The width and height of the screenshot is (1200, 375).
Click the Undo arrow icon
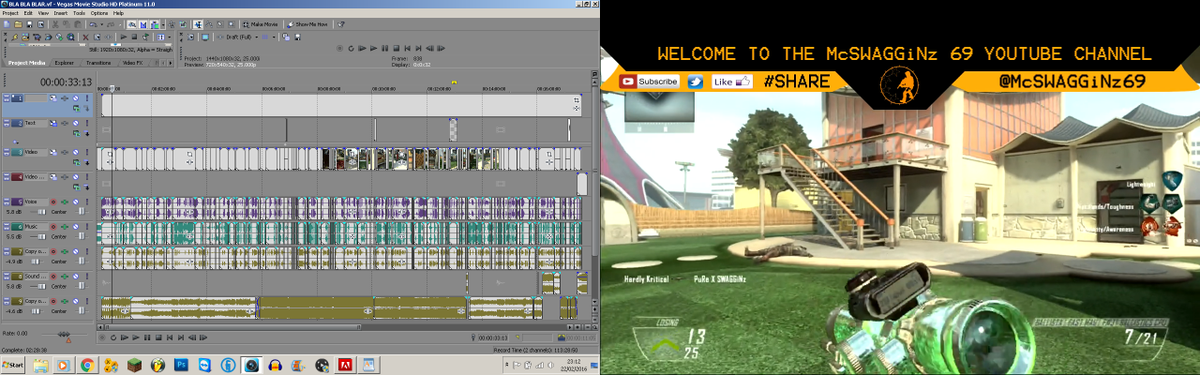click(93, 24)
